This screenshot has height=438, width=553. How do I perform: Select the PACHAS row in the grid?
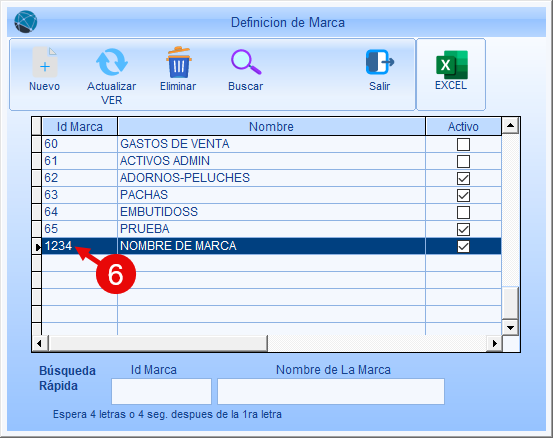click(x=272, y=195)
